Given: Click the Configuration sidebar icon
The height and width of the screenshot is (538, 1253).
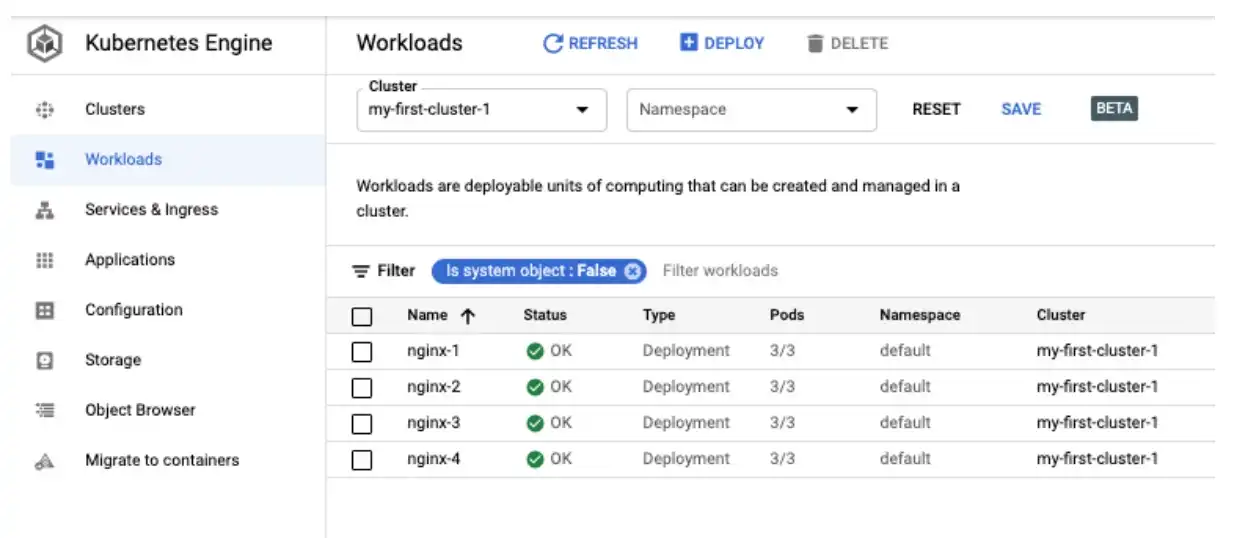Looking at the screenshot, I should pyautogui.click(x=45, y=310).
